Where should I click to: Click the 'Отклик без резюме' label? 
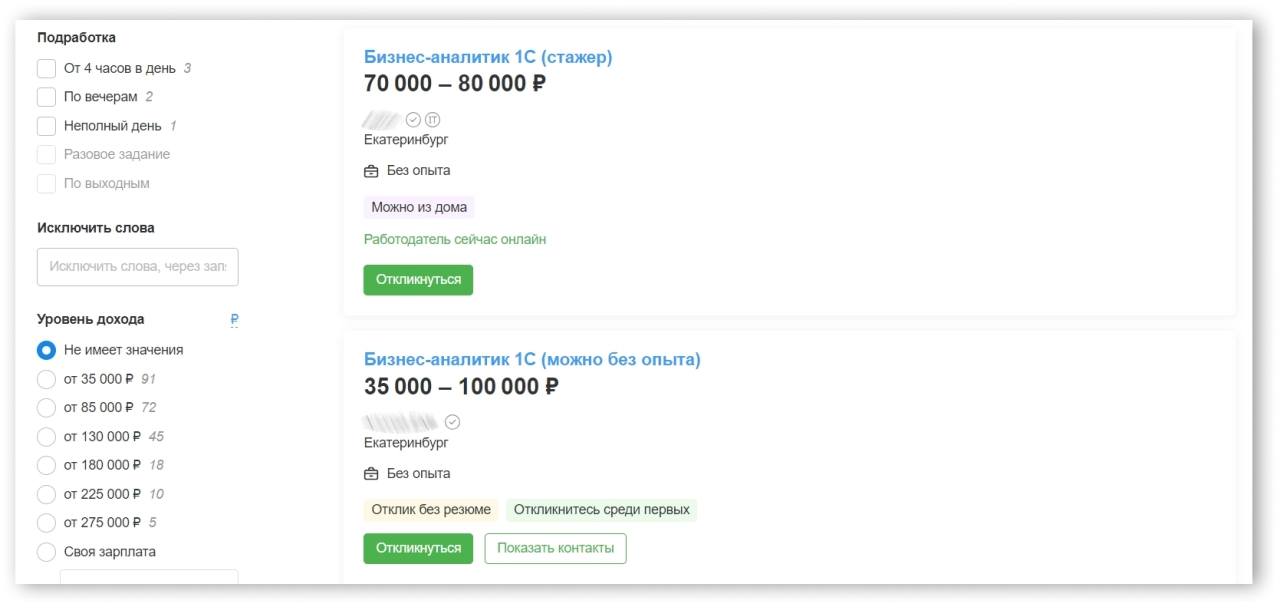click(431, 510)
